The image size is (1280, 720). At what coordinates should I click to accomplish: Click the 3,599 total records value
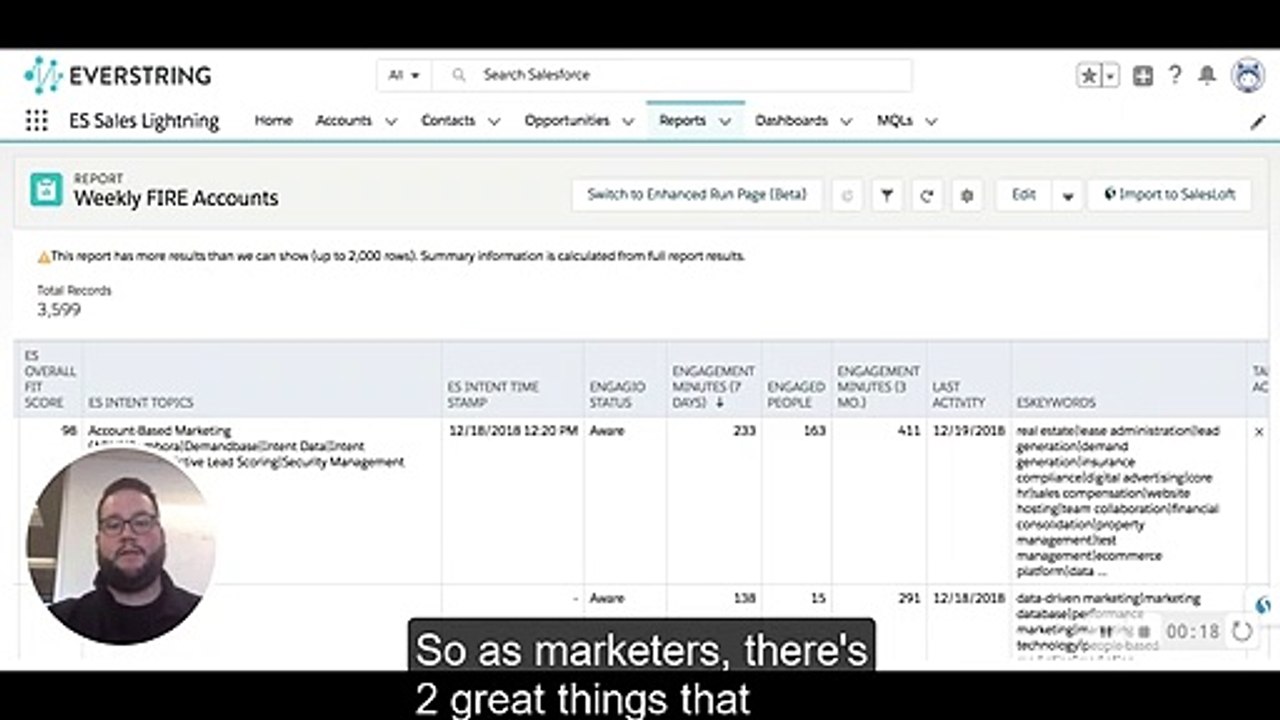pos(59,310)
